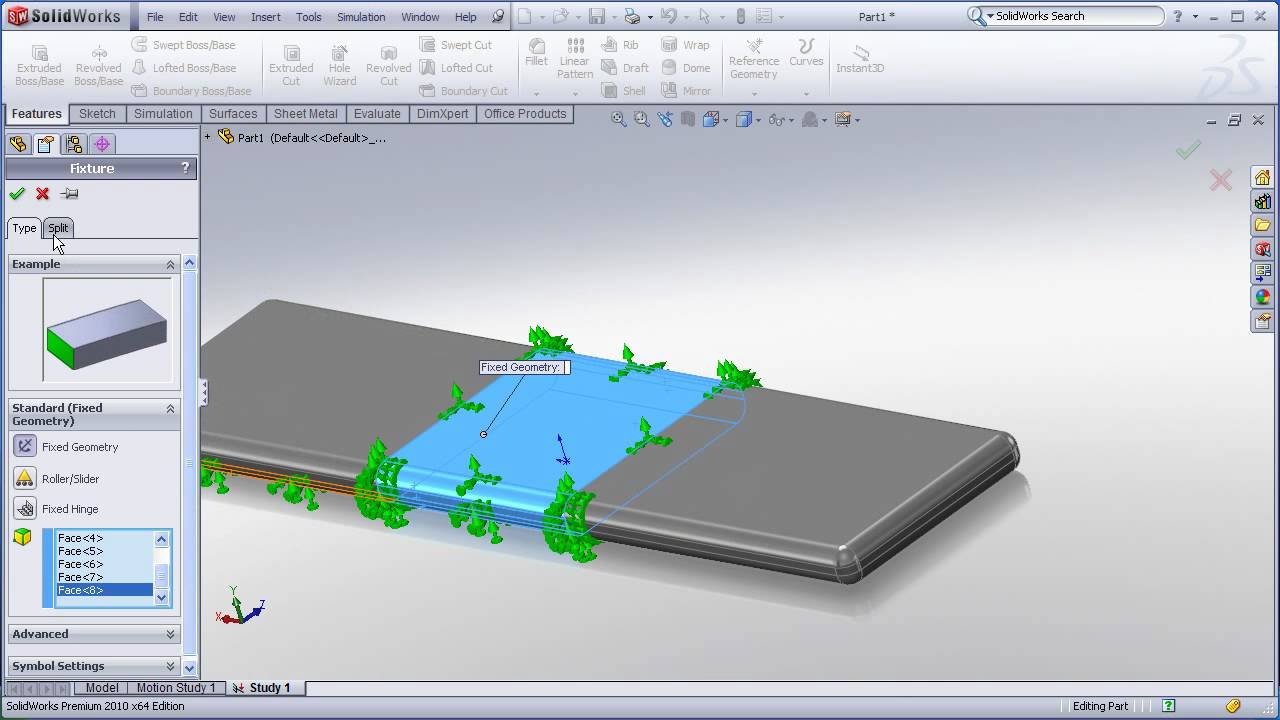
Task: Open the Appearances color ball icon
Action: click(x=1262, y=297)
